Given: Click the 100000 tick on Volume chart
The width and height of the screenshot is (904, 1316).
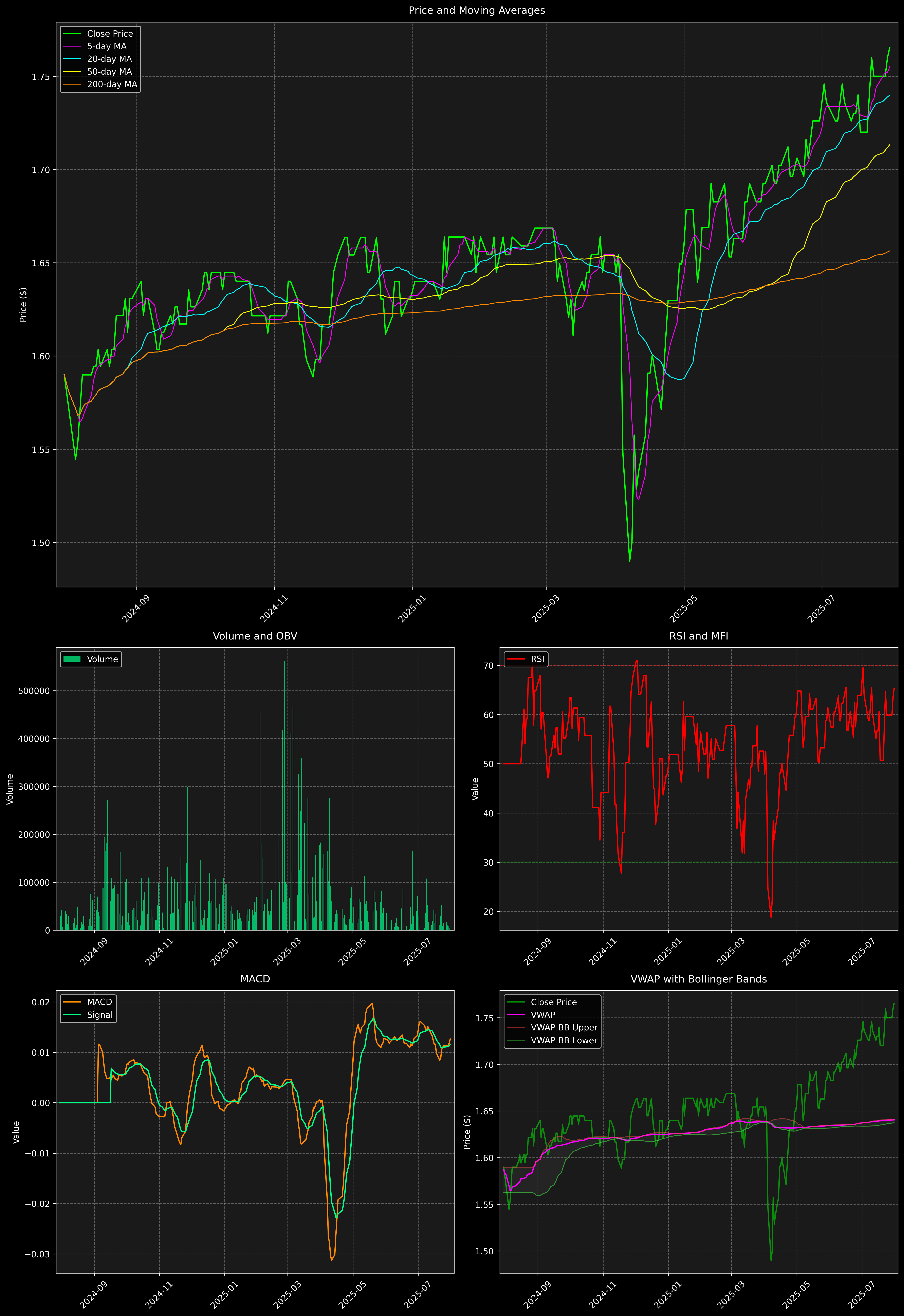Looking at the screenshot, I should point(34,883).
